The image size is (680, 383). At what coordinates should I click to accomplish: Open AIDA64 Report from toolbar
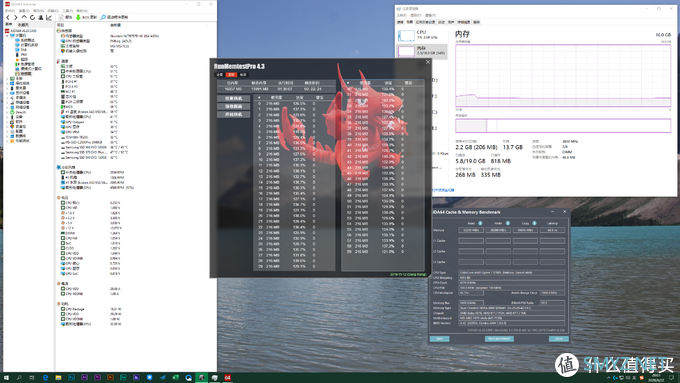(x=66, y=17)
